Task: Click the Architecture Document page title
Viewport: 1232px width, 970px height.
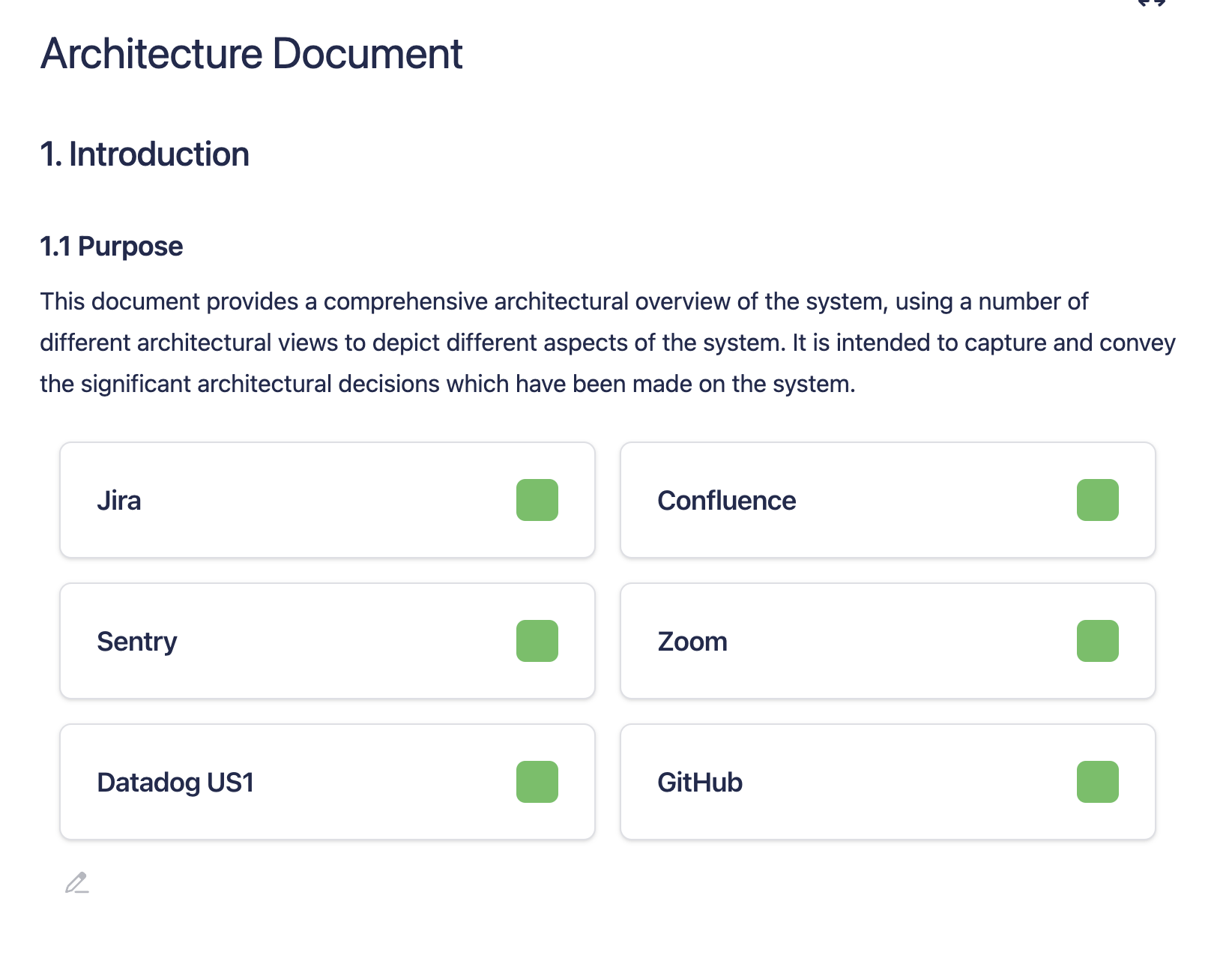Action: tap(252, 54)
